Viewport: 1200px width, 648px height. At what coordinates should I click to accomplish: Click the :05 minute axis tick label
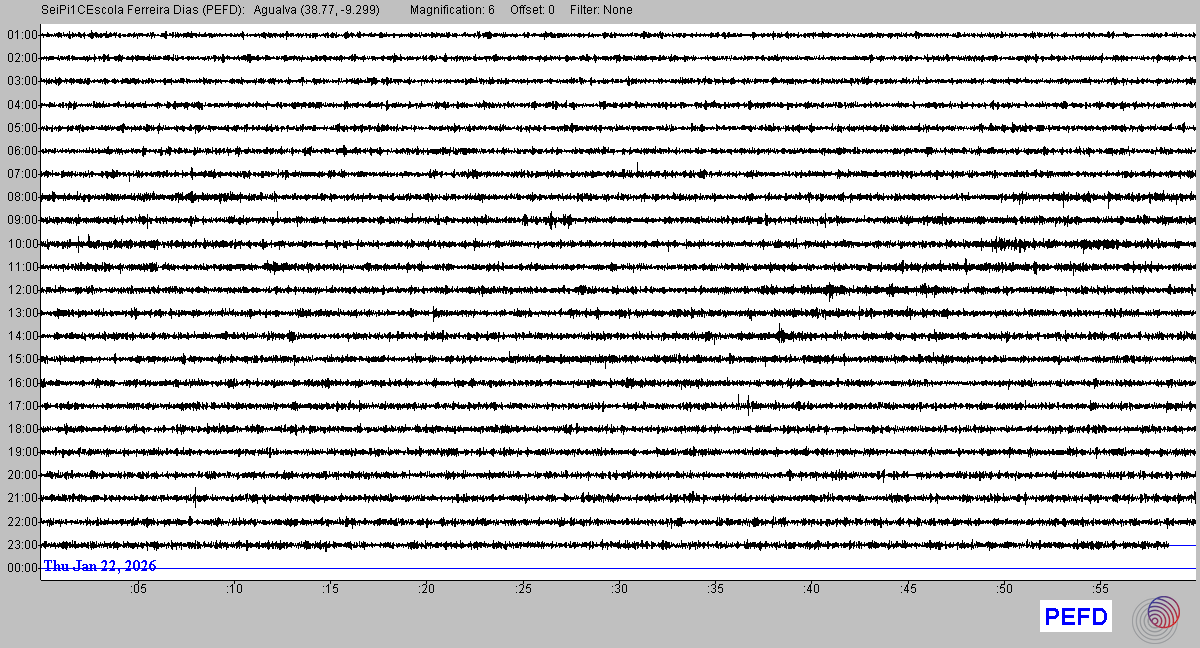click(138, 589)
